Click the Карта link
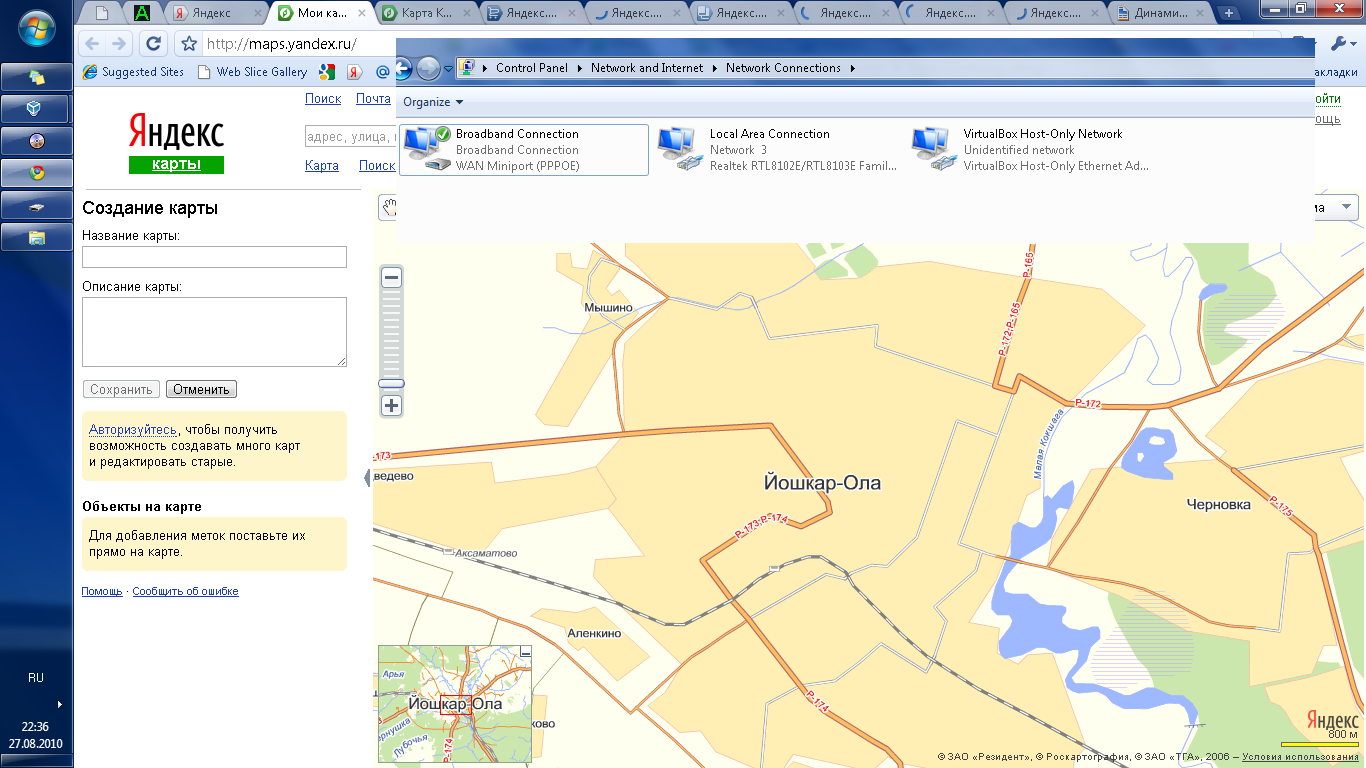The image size is (1366, 768). [322, 166]
